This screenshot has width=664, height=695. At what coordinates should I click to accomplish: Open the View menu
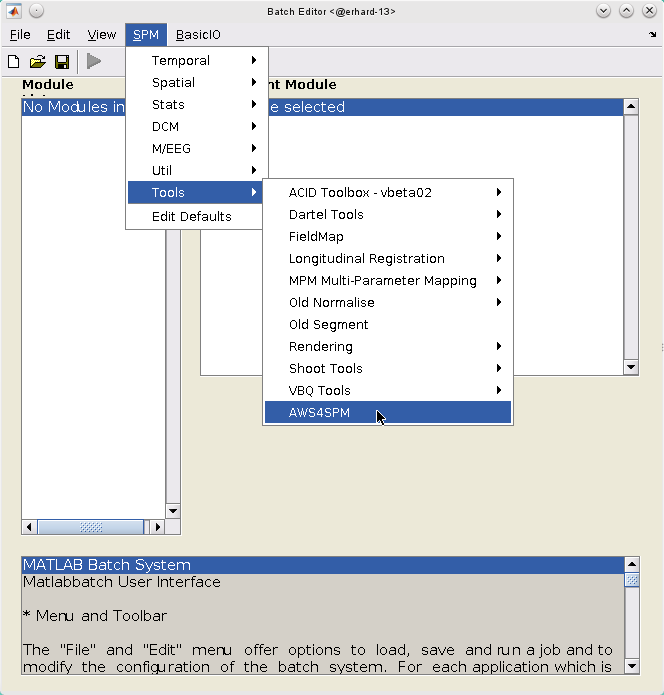pyautogui.click(x=102, y=35)
